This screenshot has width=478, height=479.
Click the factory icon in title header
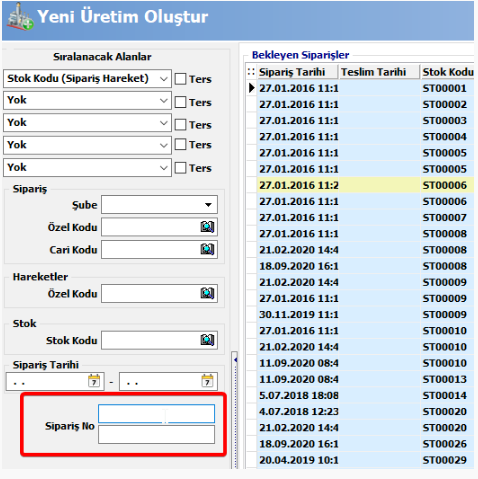click(19, 17)
